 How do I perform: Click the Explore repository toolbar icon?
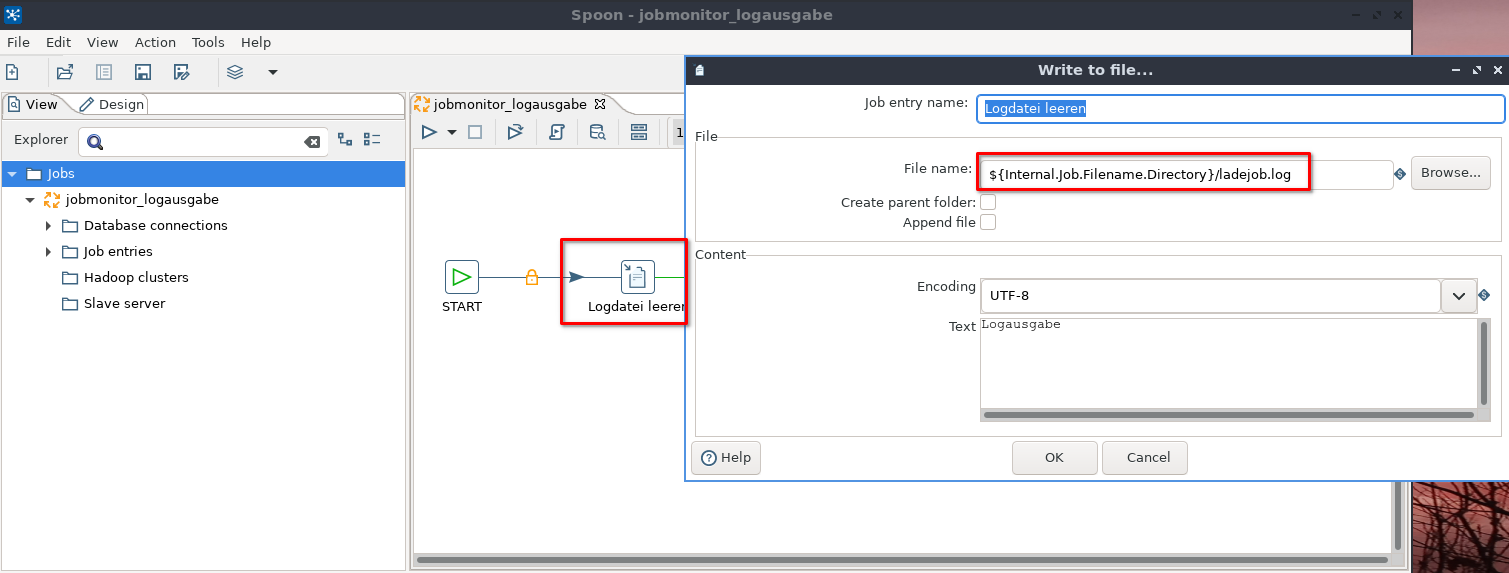click(x=104, y=72)
